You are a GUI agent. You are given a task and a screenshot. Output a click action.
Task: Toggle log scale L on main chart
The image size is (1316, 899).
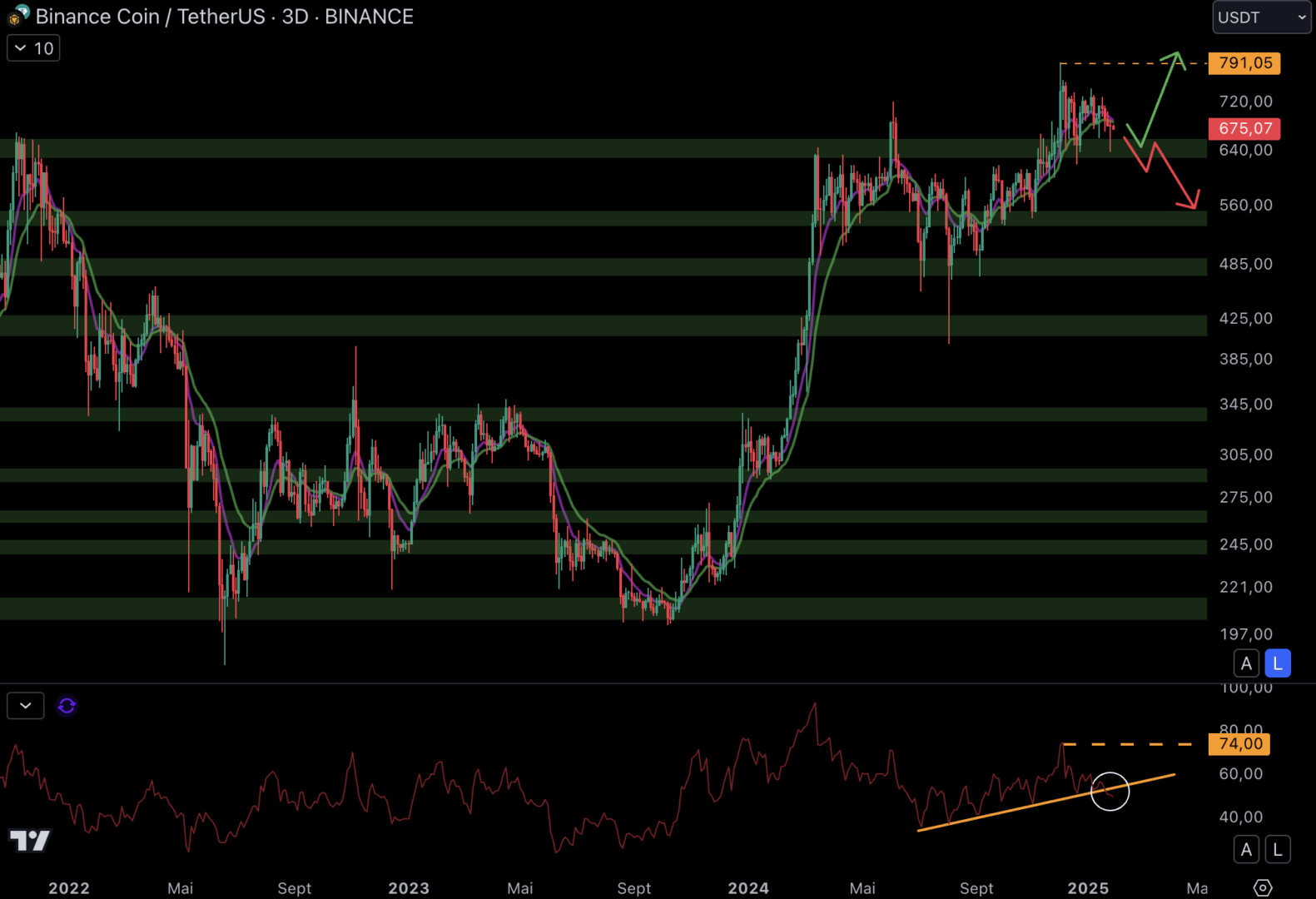pyautogui.click(x=1277, y=663)
